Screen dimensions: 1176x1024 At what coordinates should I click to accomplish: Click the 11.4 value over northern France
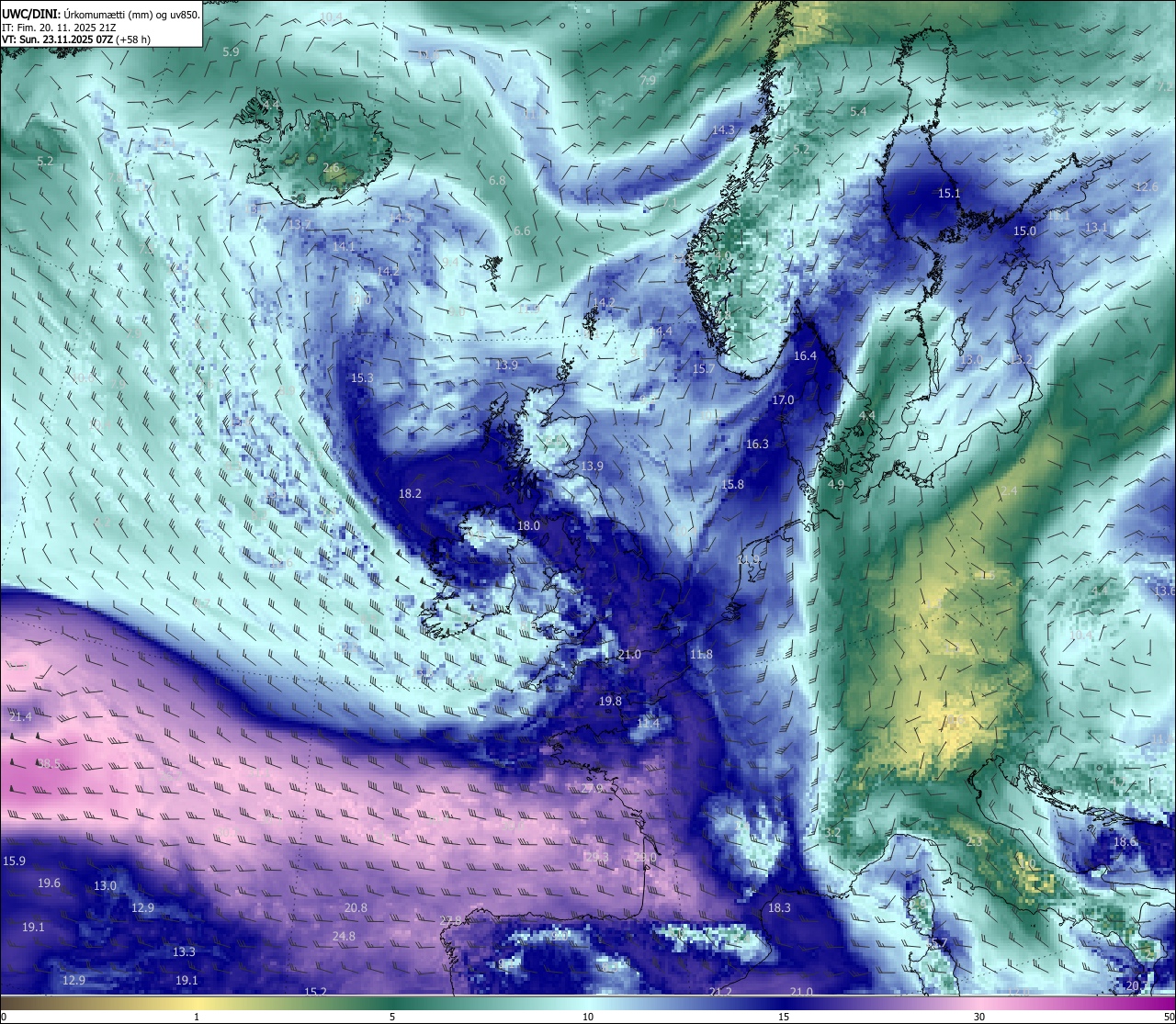coord(648,724)
